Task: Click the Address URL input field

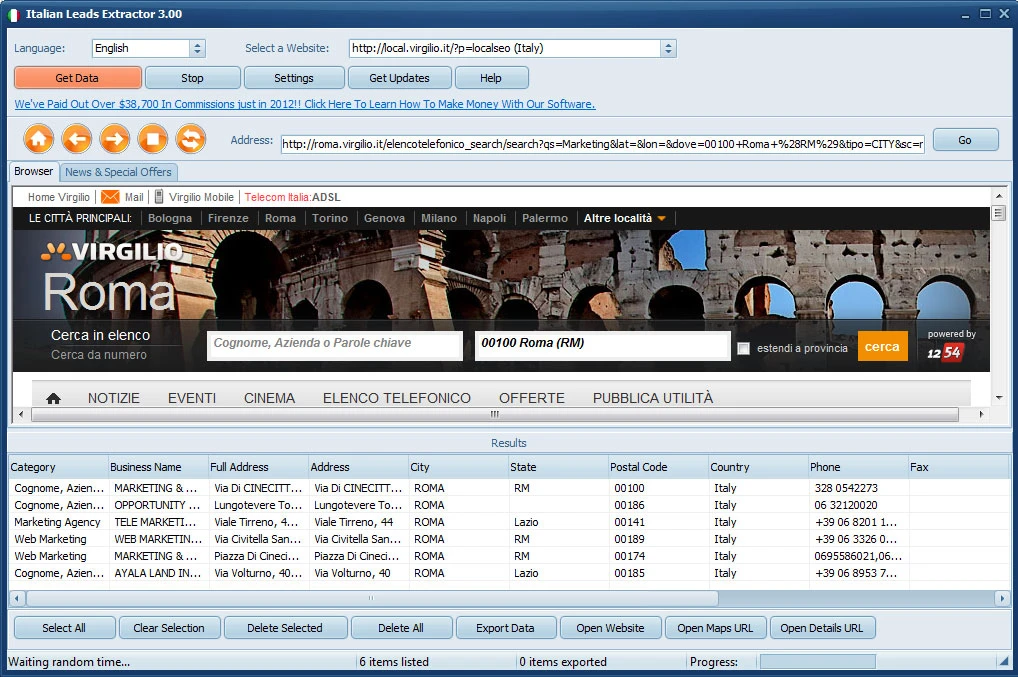Action: point(602,144)
